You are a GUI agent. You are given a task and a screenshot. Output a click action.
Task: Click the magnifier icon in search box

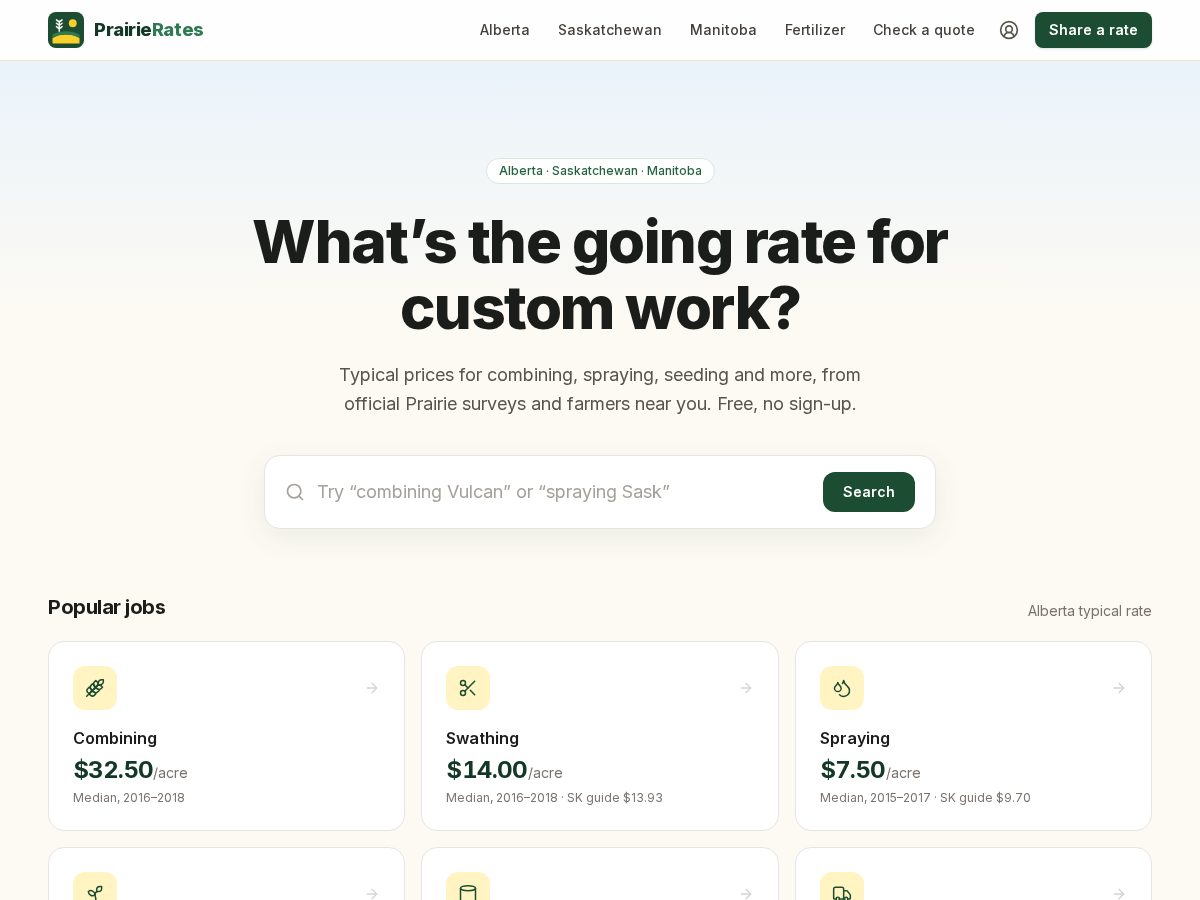coord(295,492)
